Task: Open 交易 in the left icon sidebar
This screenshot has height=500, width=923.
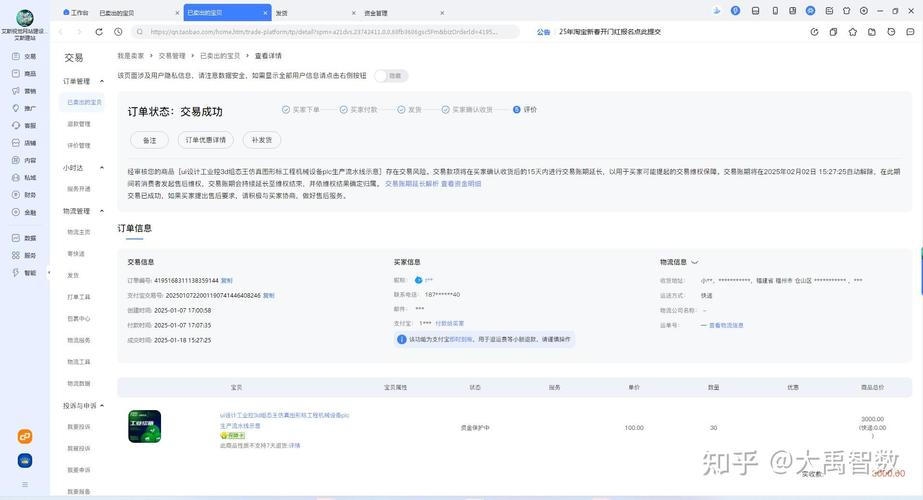Action: [x=24, y=57]
